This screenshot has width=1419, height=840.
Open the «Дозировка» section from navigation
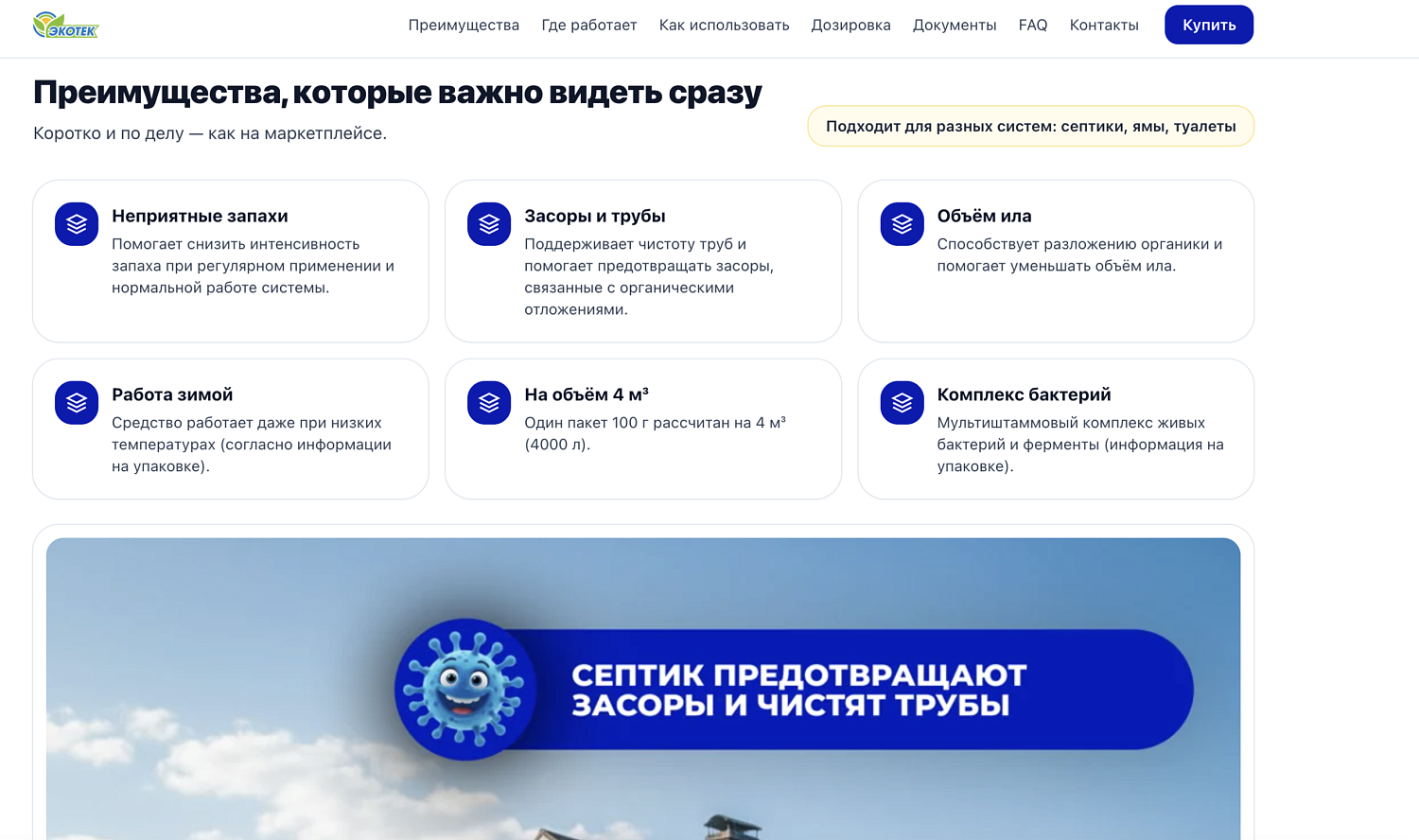click(x=850, y=25)
